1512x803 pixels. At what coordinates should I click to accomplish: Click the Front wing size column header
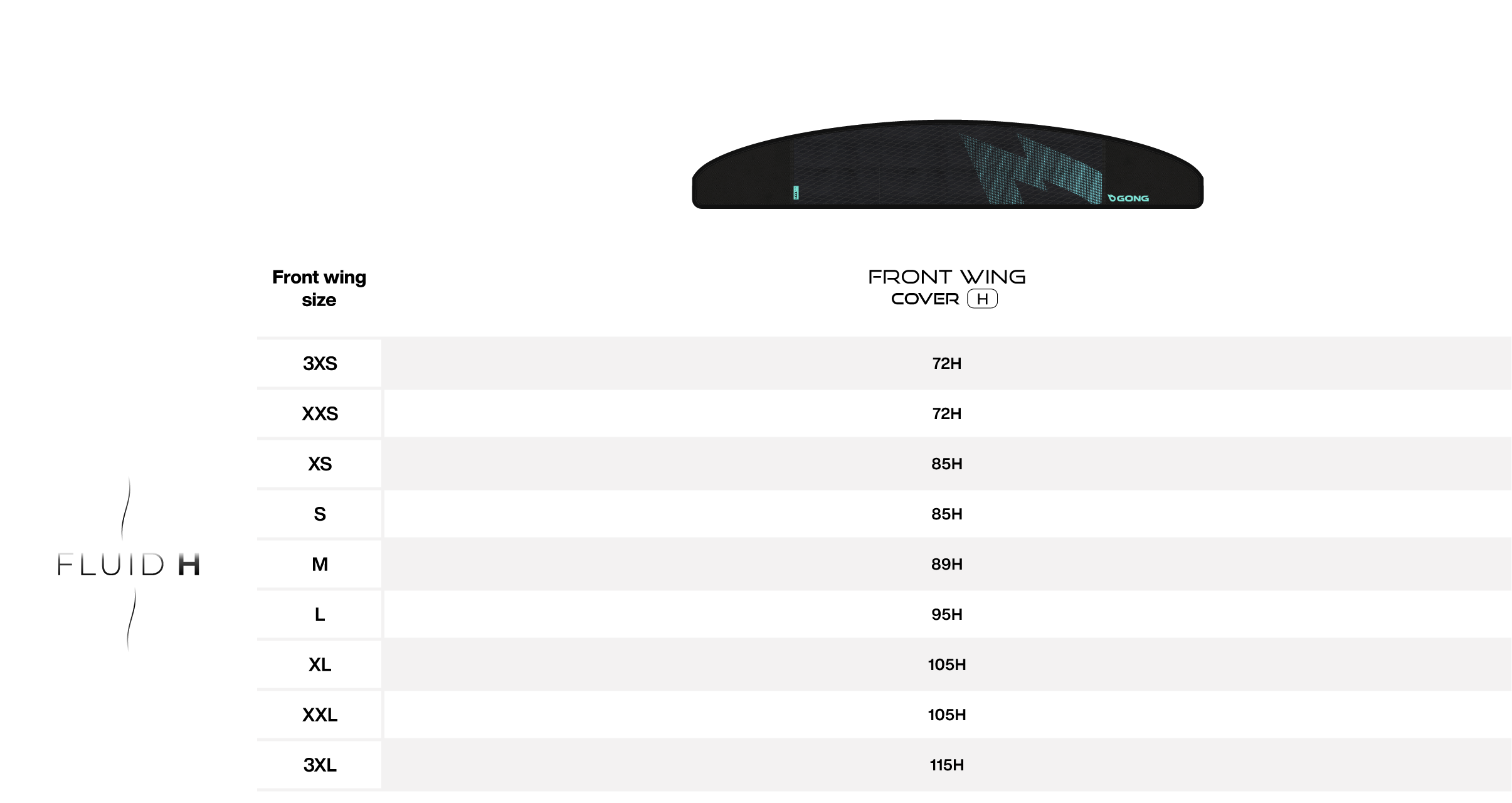tap(319, 289)
